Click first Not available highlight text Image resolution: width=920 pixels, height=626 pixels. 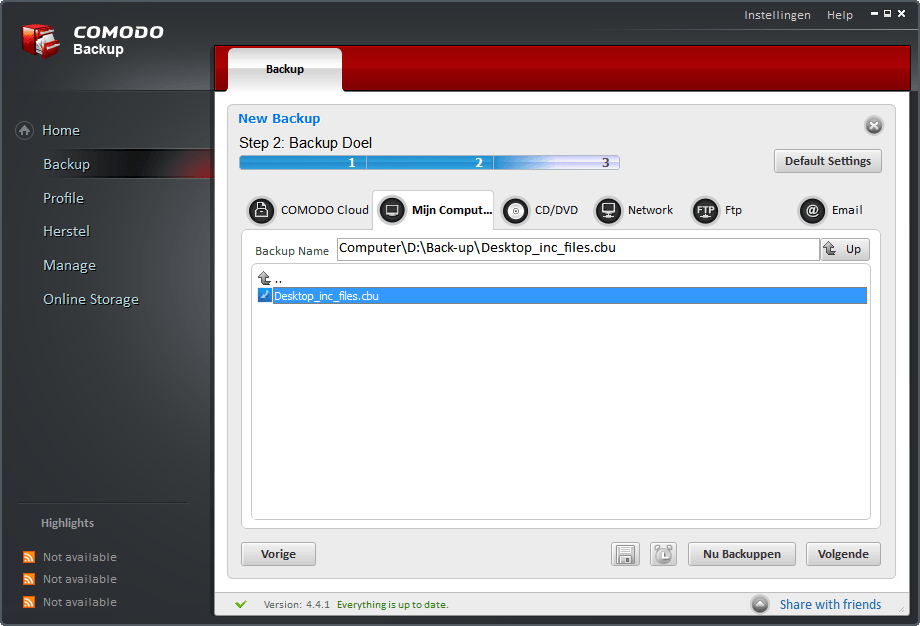(80, 557)
